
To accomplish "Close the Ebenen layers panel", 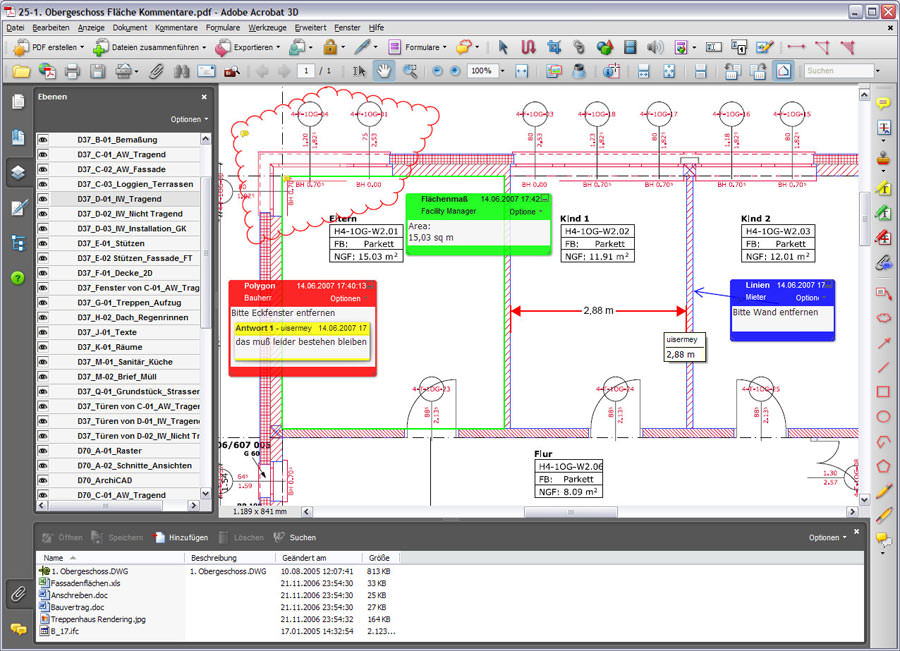I will (x=204, y=97).
